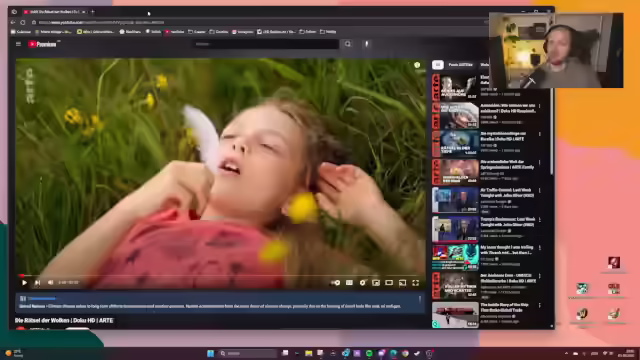Open Windows Start menu in taskbar
This screenshot has width=640, height=360.
coord(211,353)
